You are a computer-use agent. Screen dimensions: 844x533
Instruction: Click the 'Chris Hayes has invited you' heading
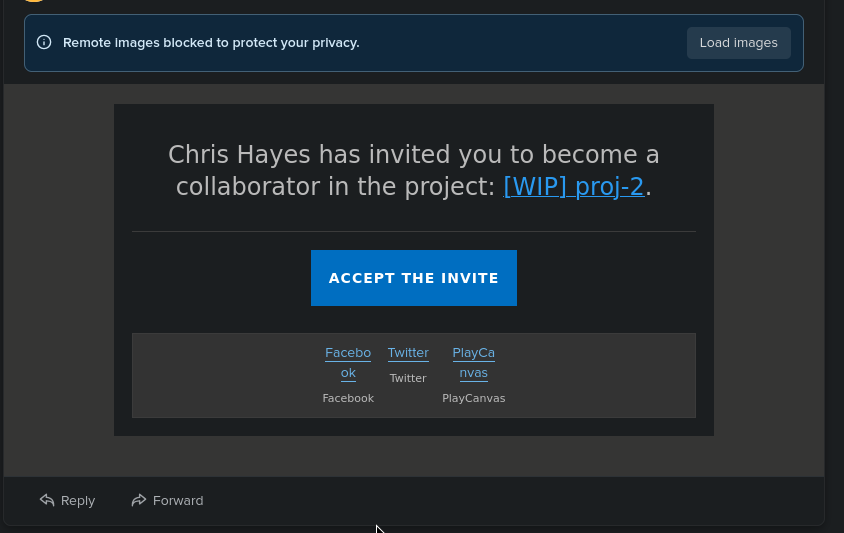[414, 155]
